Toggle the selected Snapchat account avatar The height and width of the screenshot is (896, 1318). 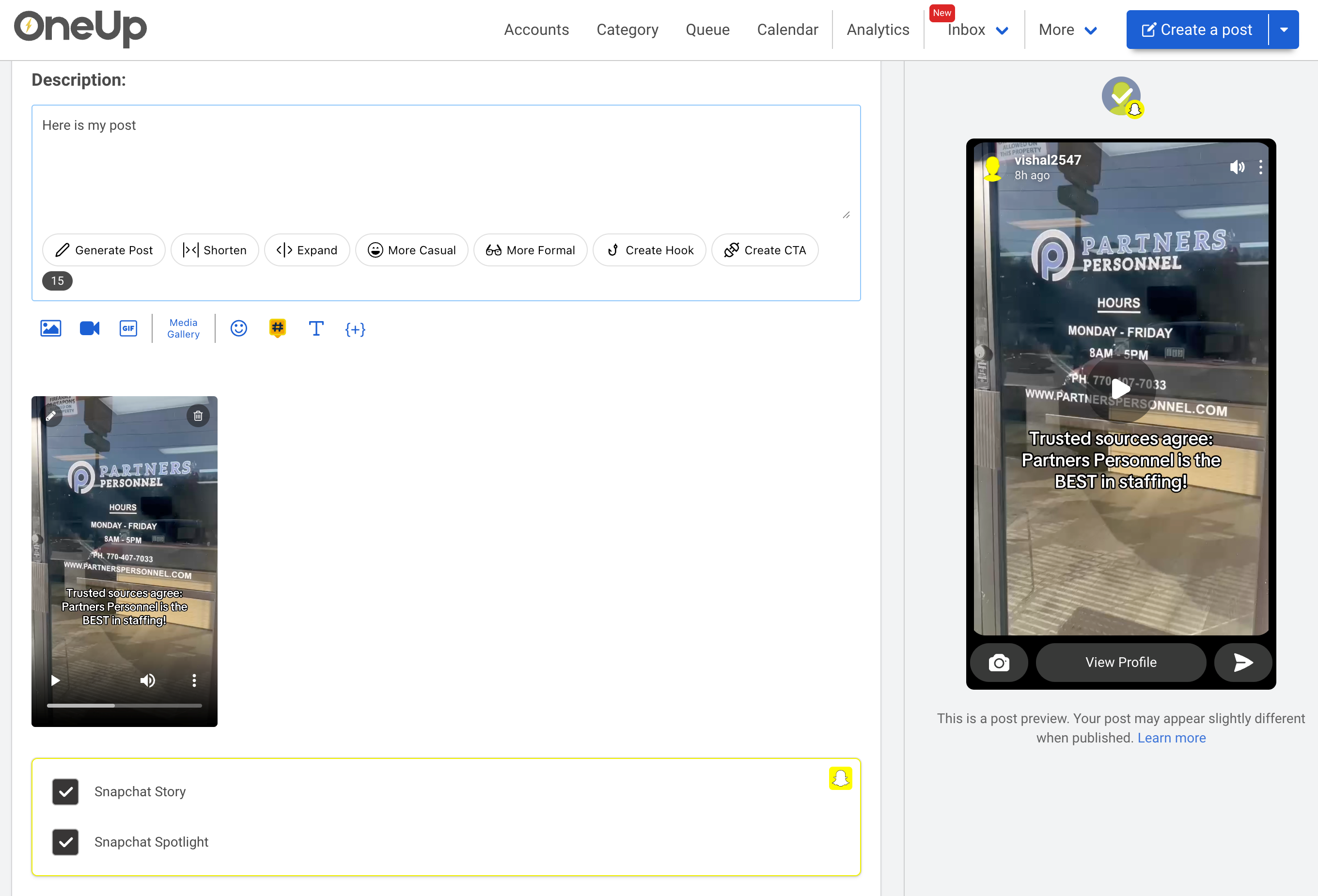1121,96
